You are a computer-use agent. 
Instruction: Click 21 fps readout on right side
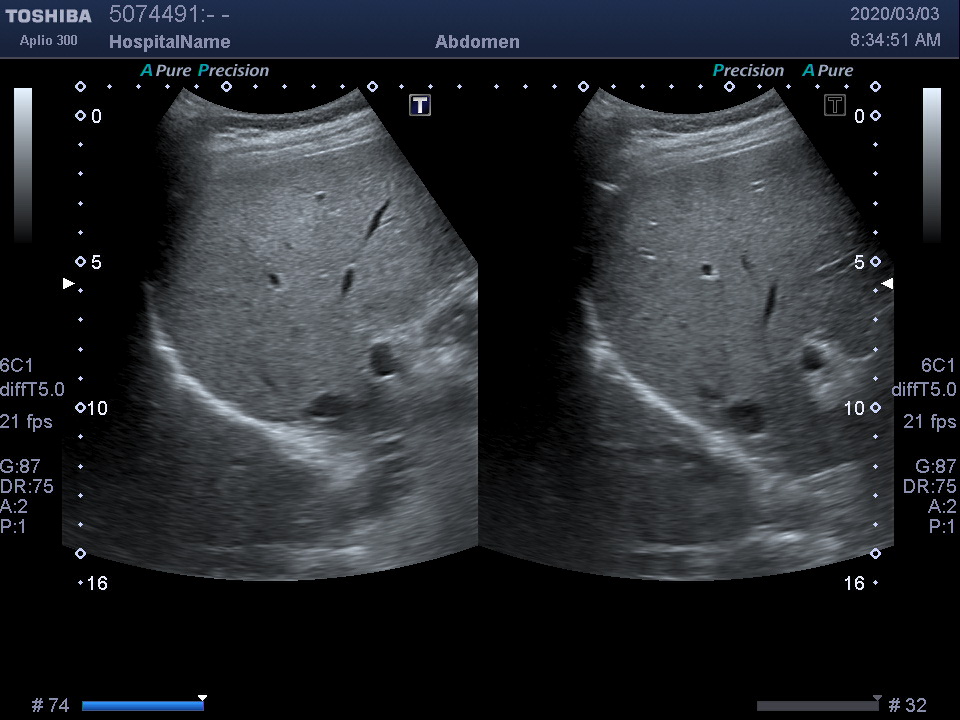tap(929, 422)
